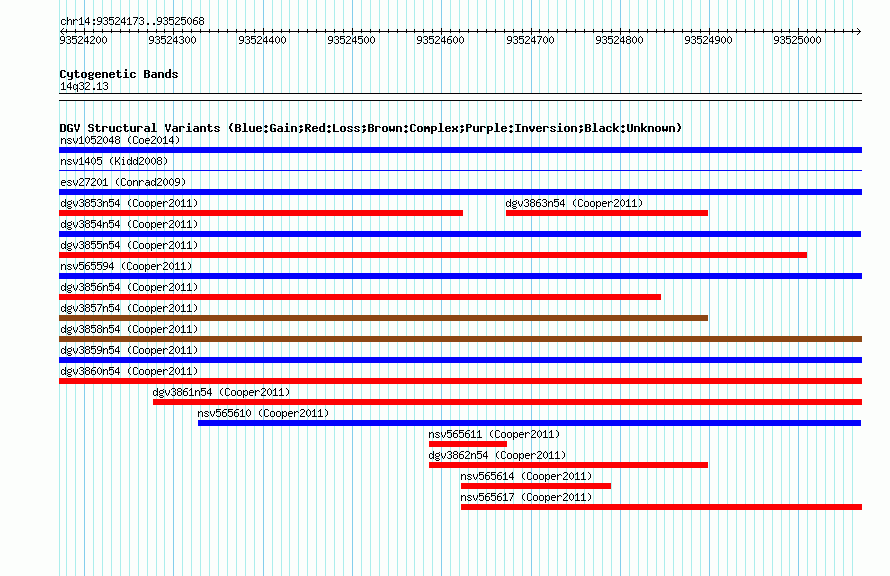Click the esv27201 blue gain bar

pyautogui.click(x=460, y=192)
